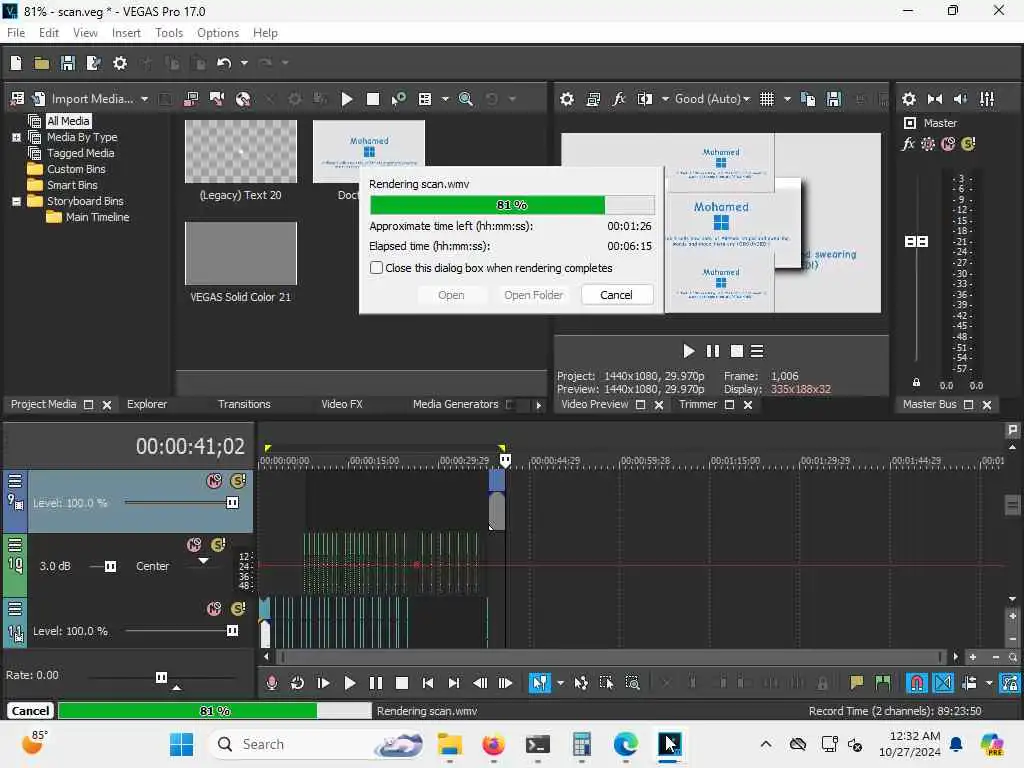Open Firefox from the taskbar
1024x768 pixels.
tap(494, 744)
